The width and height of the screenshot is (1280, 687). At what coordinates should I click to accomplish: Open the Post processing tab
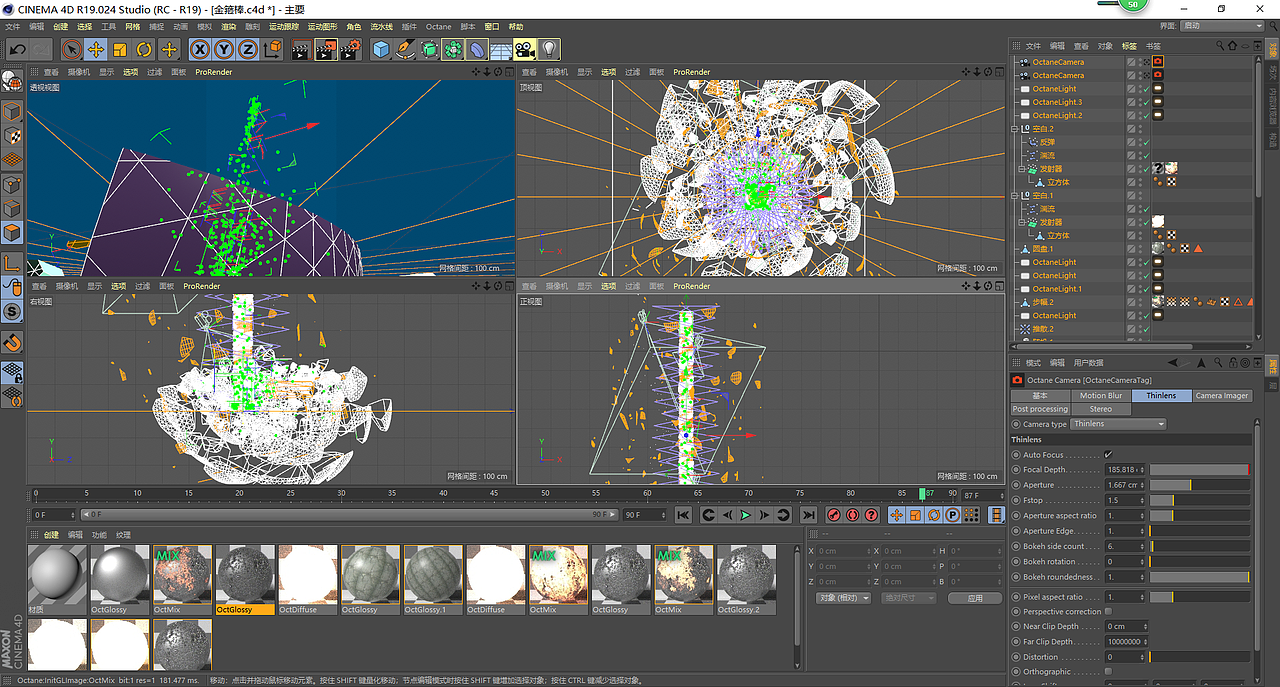tap(1040, 409)
